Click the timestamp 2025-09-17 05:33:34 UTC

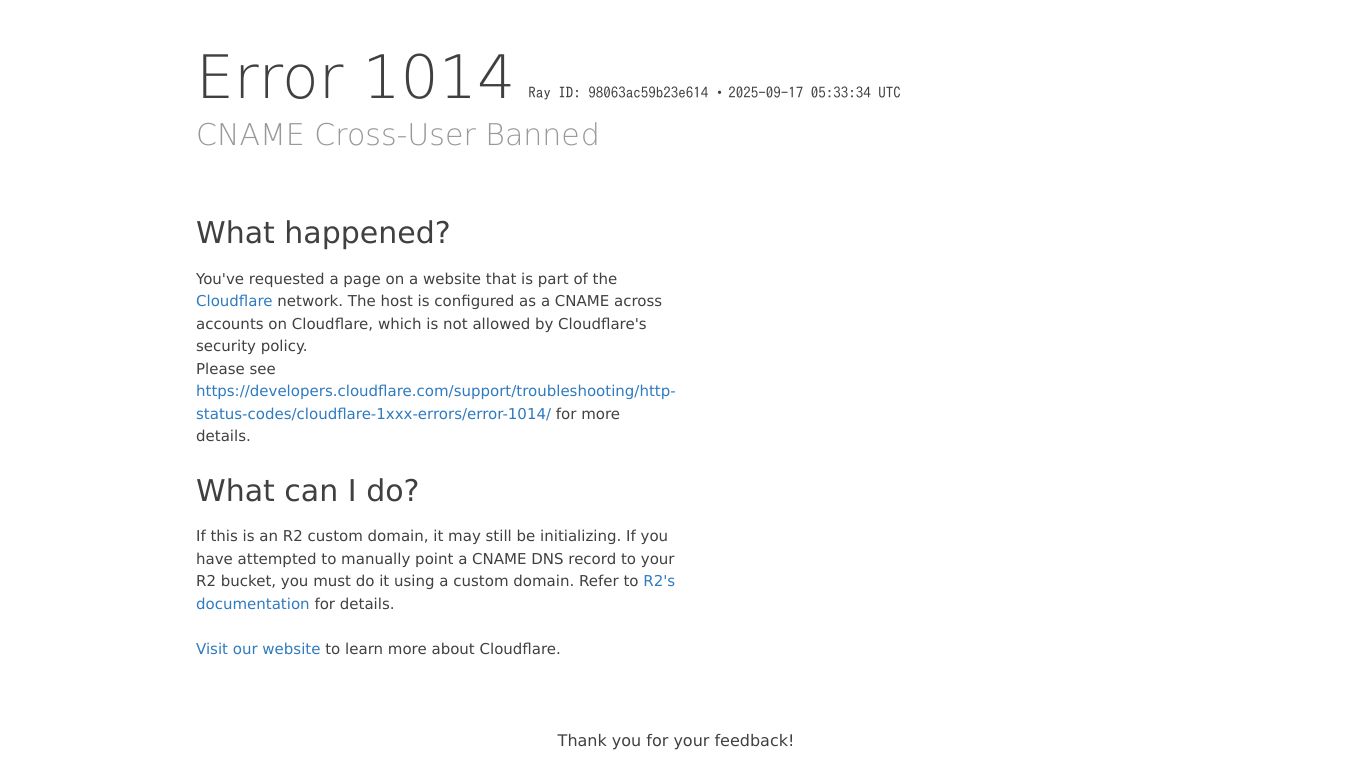[814, 93]
